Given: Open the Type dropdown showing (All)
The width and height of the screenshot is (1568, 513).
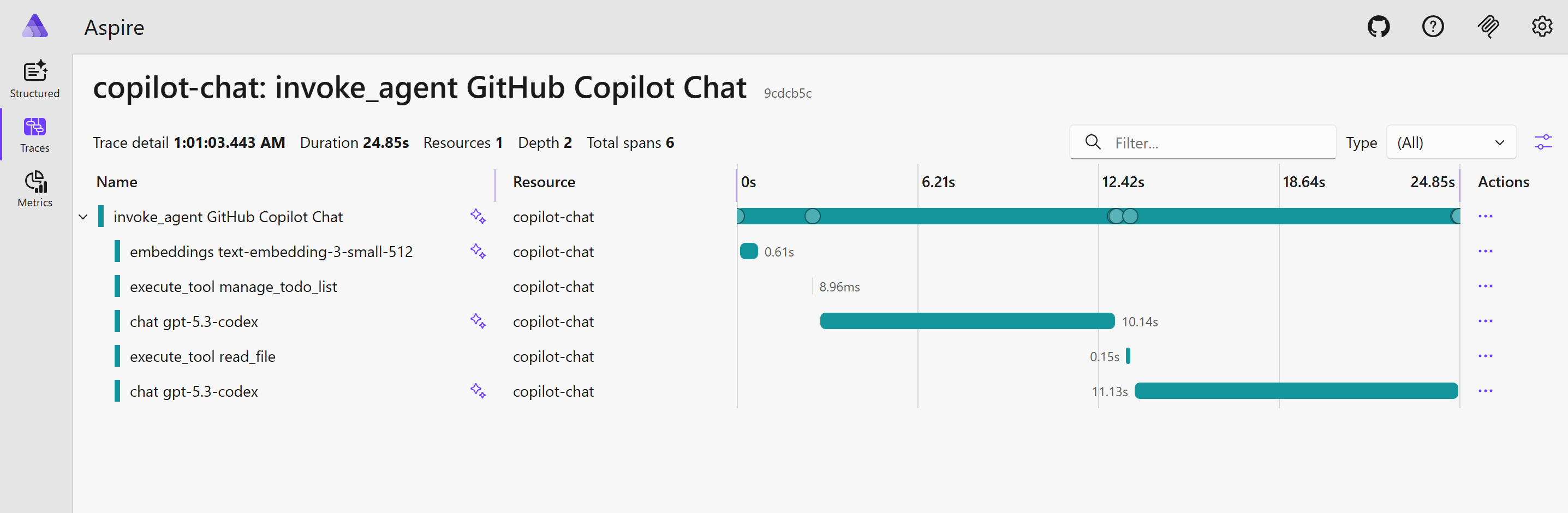Looking at the screenshot, I should click(1451, 142).
